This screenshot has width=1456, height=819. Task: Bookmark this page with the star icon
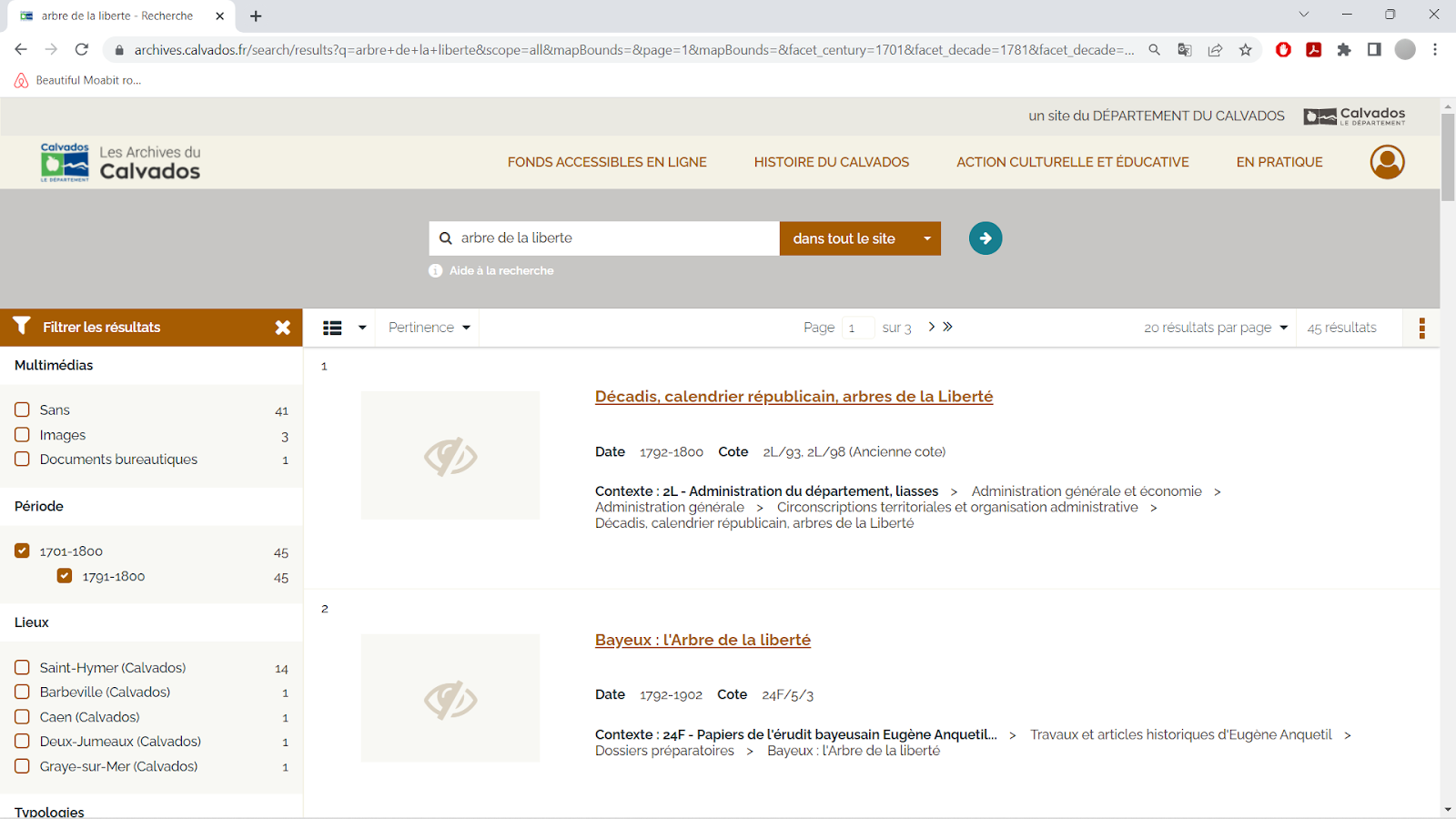1246,50
